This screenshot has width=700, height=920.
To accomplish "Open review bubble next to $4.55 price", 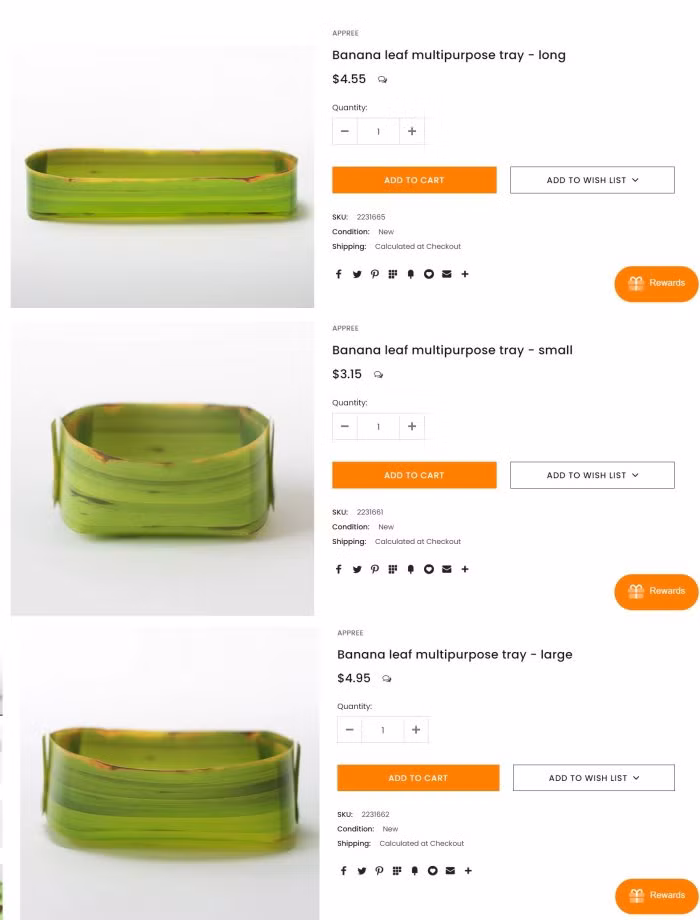I will point(383,80).
